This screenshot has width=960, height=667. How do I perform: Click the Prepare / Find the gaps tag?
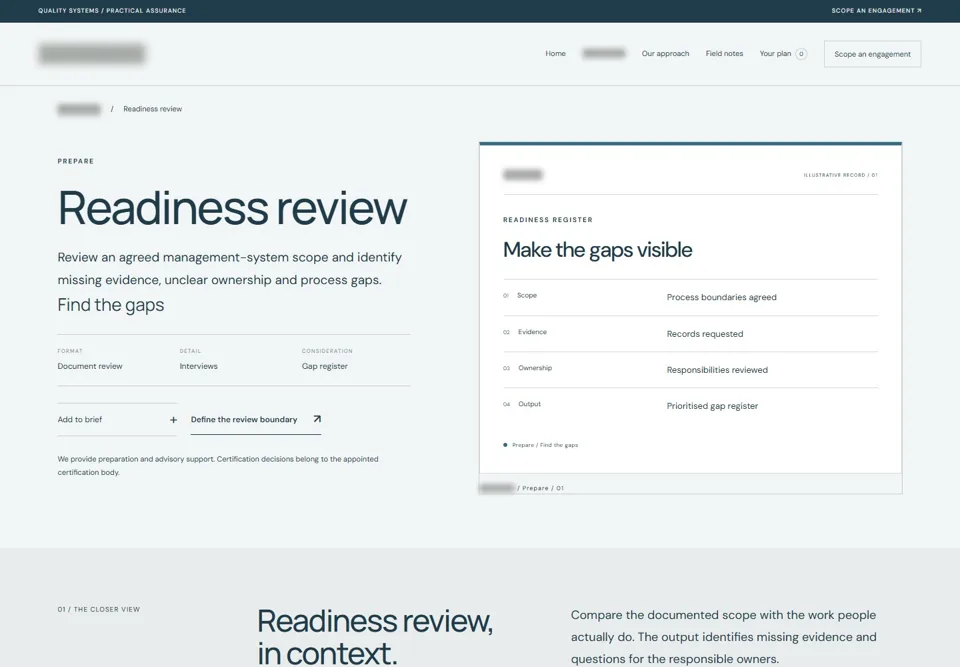point(541,445)
